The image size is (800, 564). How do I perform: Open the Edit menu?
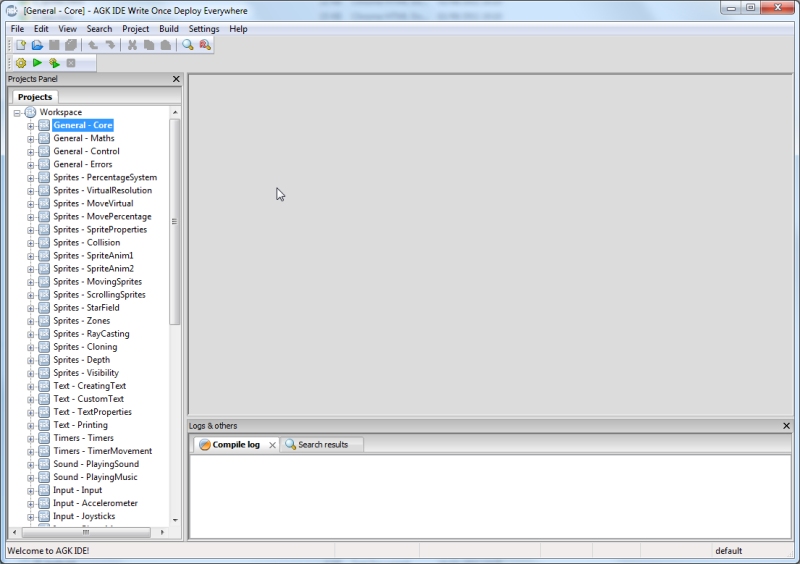[x=41, y=29]
